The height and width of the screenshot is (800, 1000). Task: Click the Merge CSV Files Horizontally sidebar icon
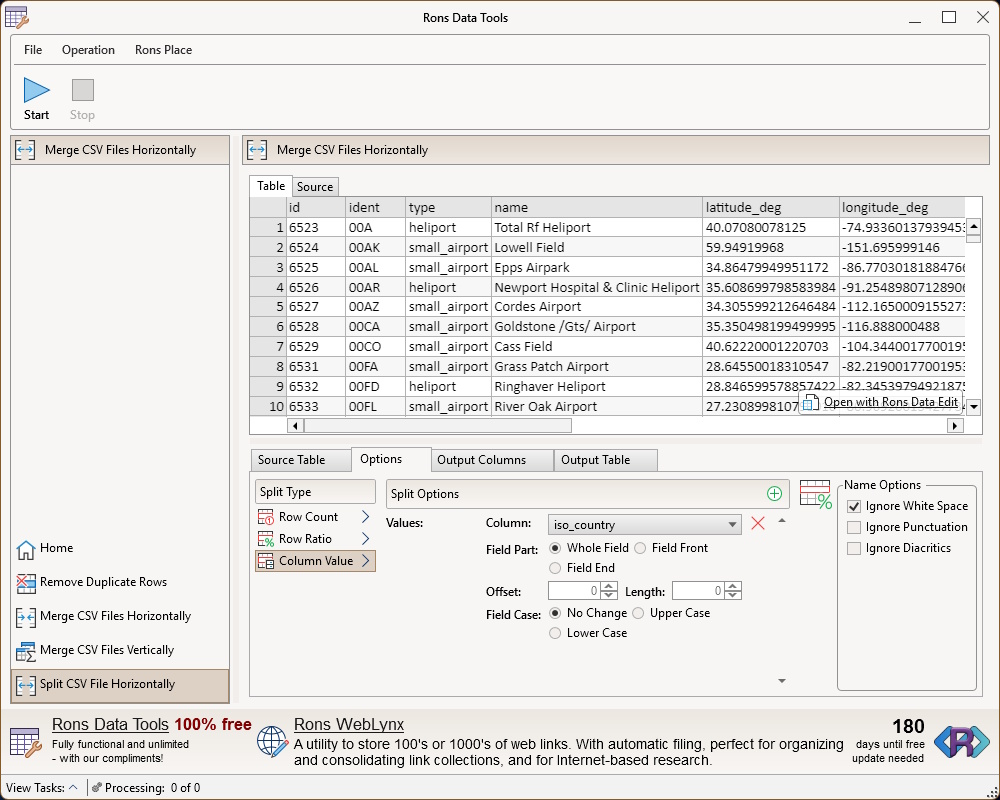(x=26, y=617)
